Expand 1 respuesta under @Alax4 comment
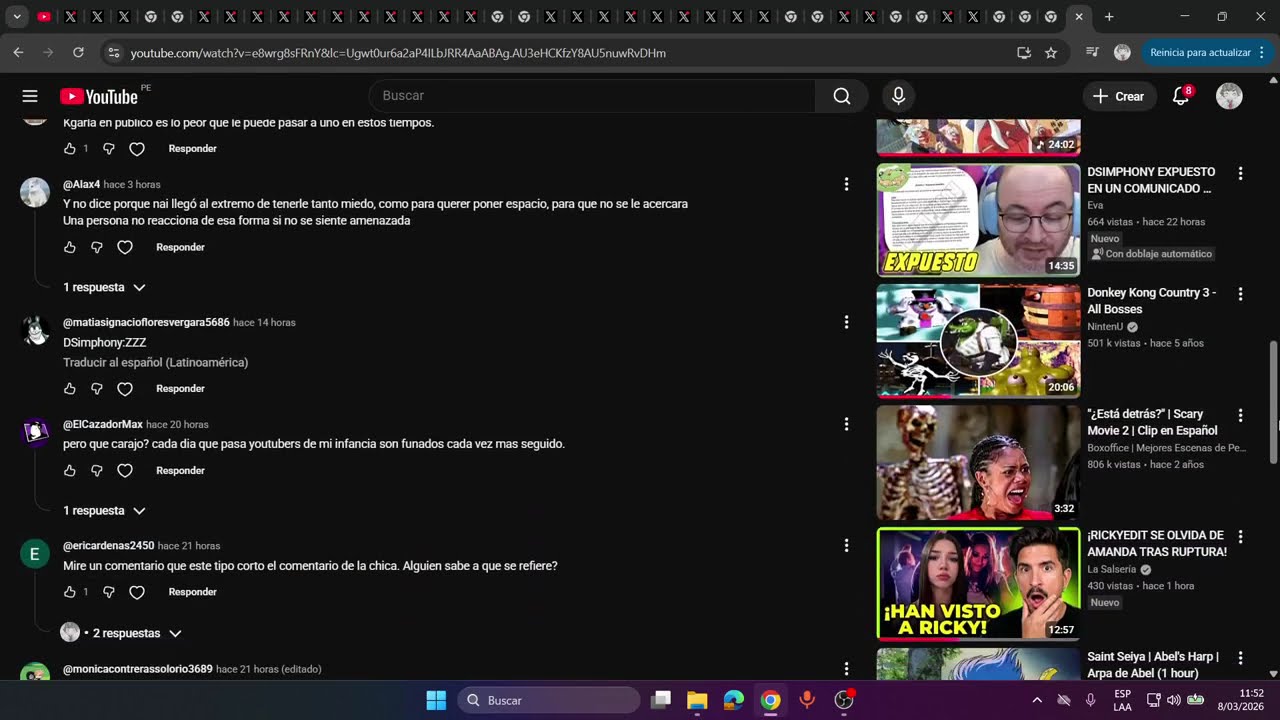This screenshot has height=720, width=1280. (104, 287)
